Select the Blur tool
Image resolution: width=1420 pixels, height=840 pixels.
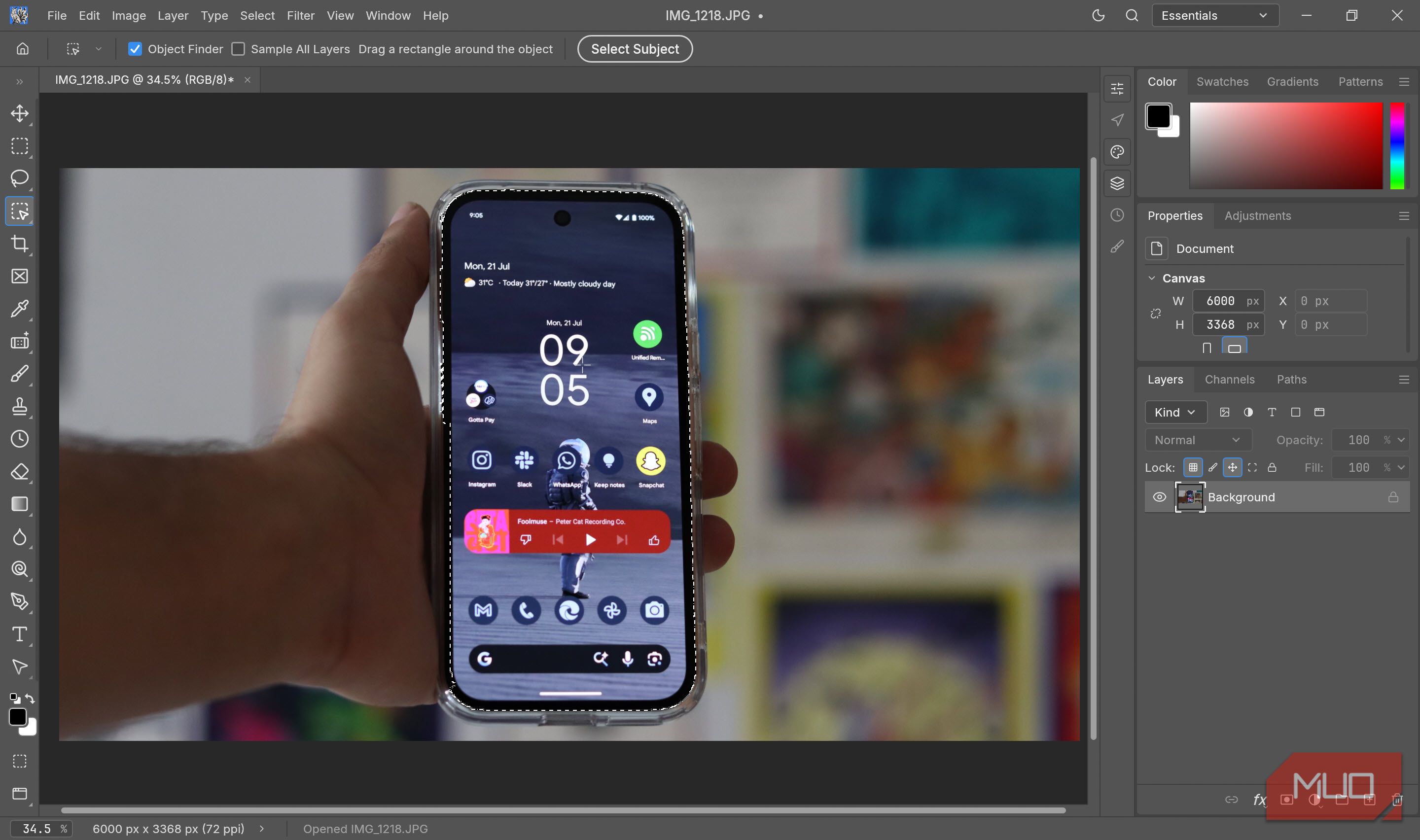(20, 537)
